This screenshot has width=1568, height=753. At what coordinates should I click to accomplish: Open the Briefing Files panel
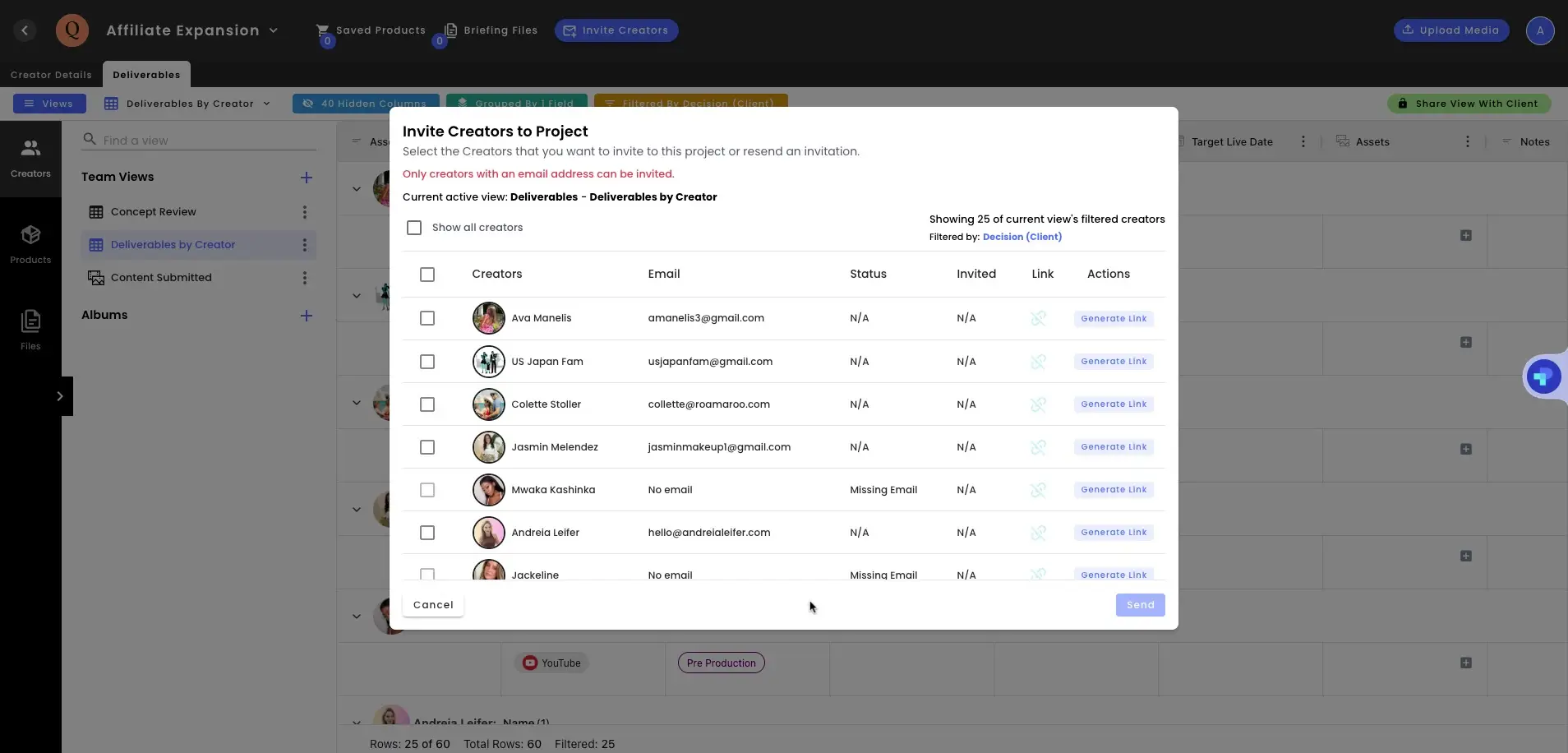(x=491, y=30)
